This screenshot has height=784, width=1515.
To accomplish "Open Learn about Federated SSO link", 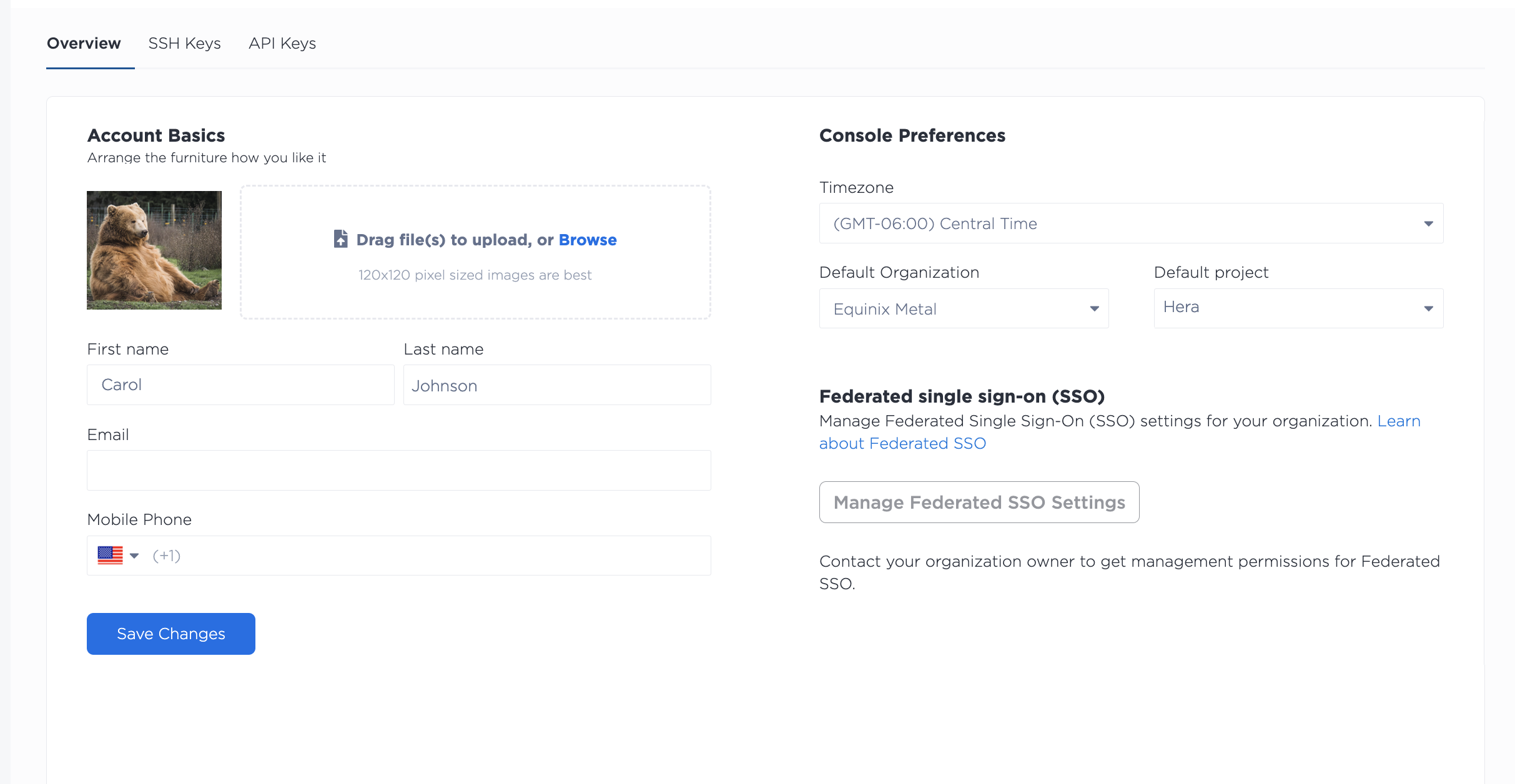I will 902,443.
